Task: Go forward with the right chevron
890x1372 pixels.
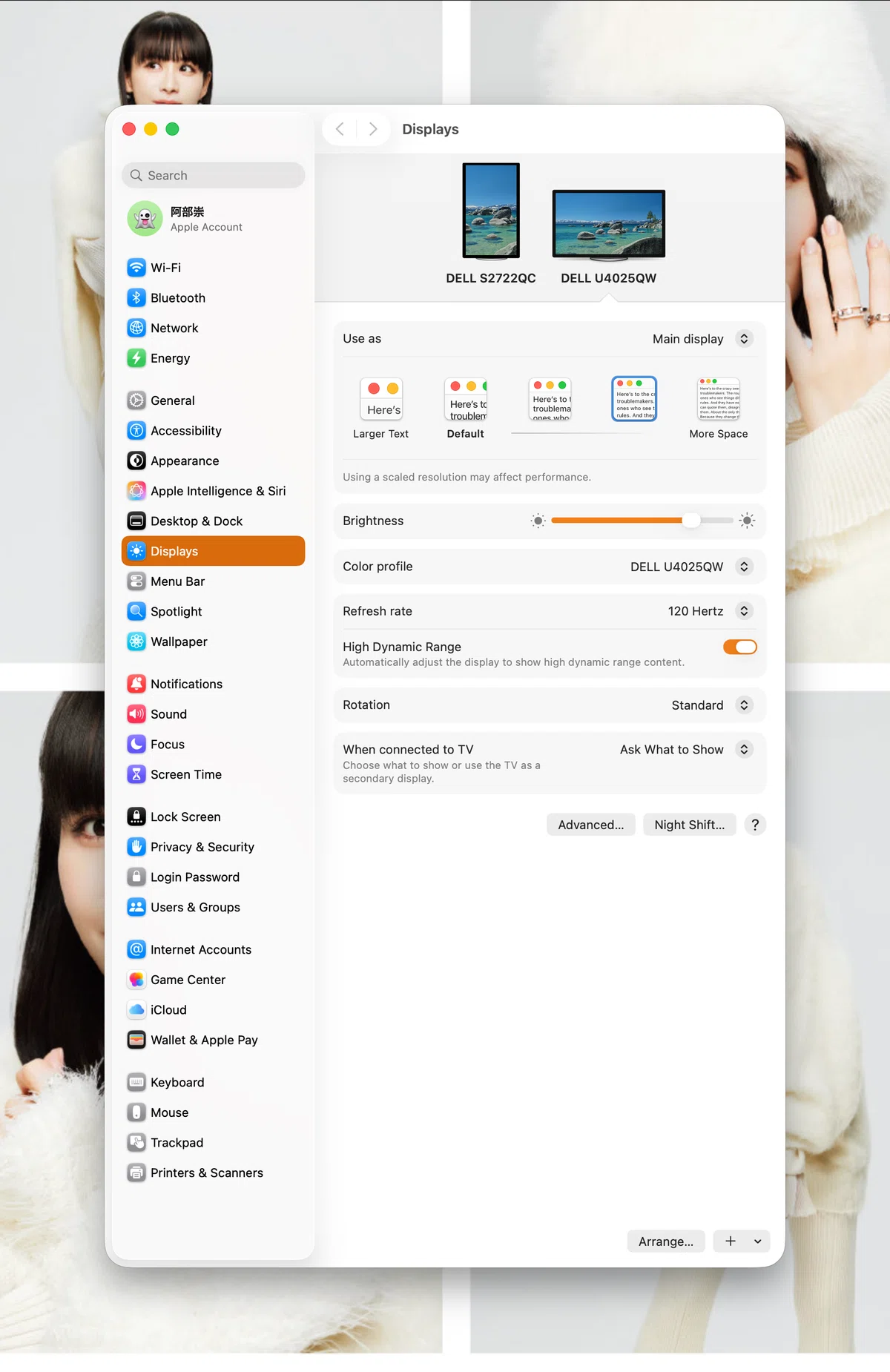Action: pyautogui.click(x=373, y=129)
